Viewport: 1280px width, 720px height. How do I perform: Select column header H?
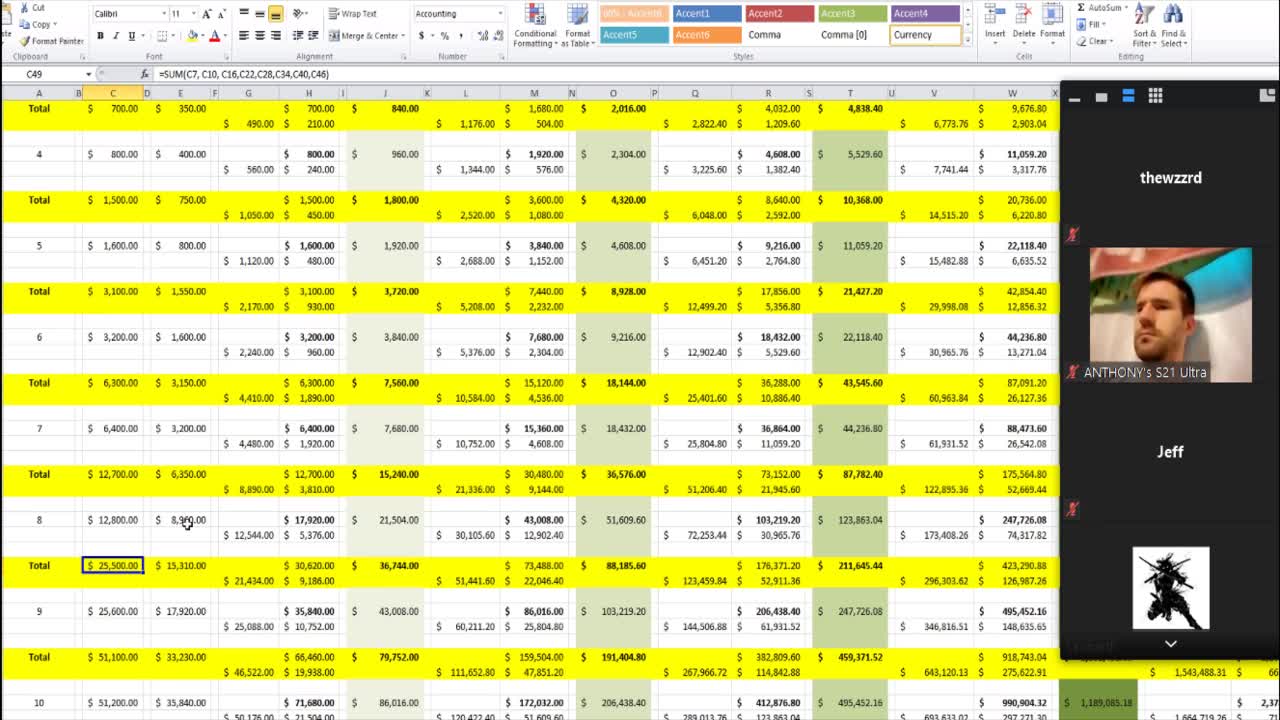(x=309, y=93)
